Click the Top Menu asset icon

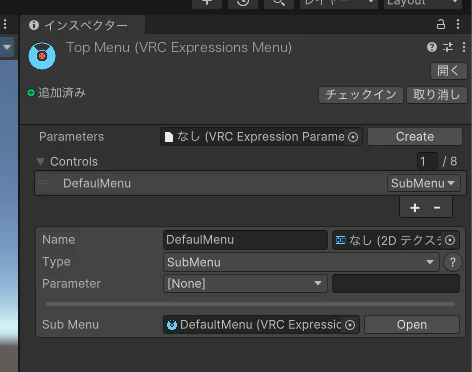coord(42,56)
